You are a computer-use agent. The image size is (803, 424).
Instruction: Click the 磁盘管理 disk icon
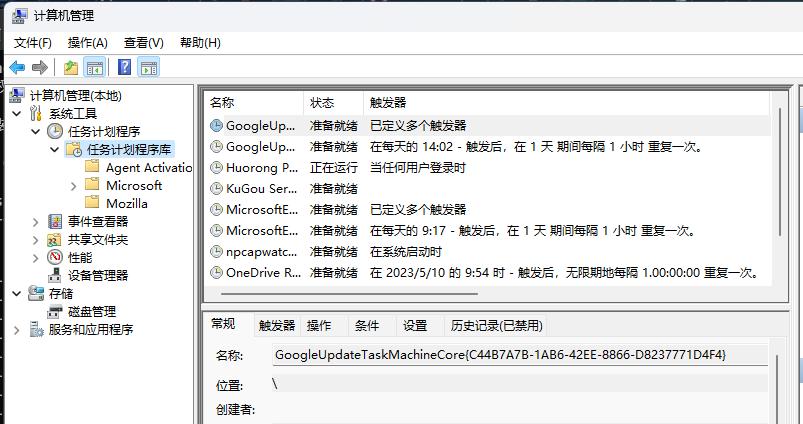coord(55,311)
